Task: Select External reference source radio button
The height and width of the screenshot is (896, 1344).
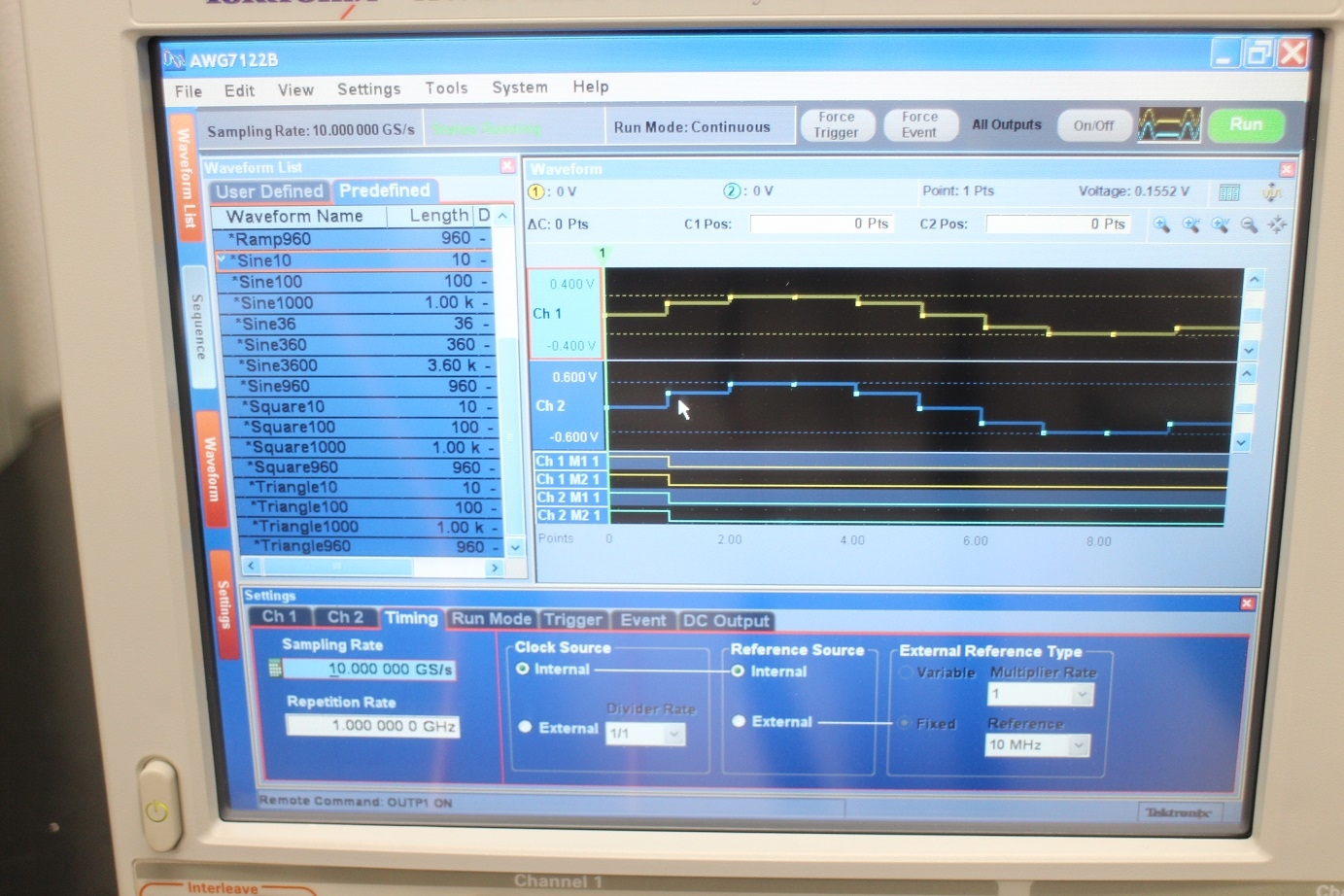Action: 739,721
